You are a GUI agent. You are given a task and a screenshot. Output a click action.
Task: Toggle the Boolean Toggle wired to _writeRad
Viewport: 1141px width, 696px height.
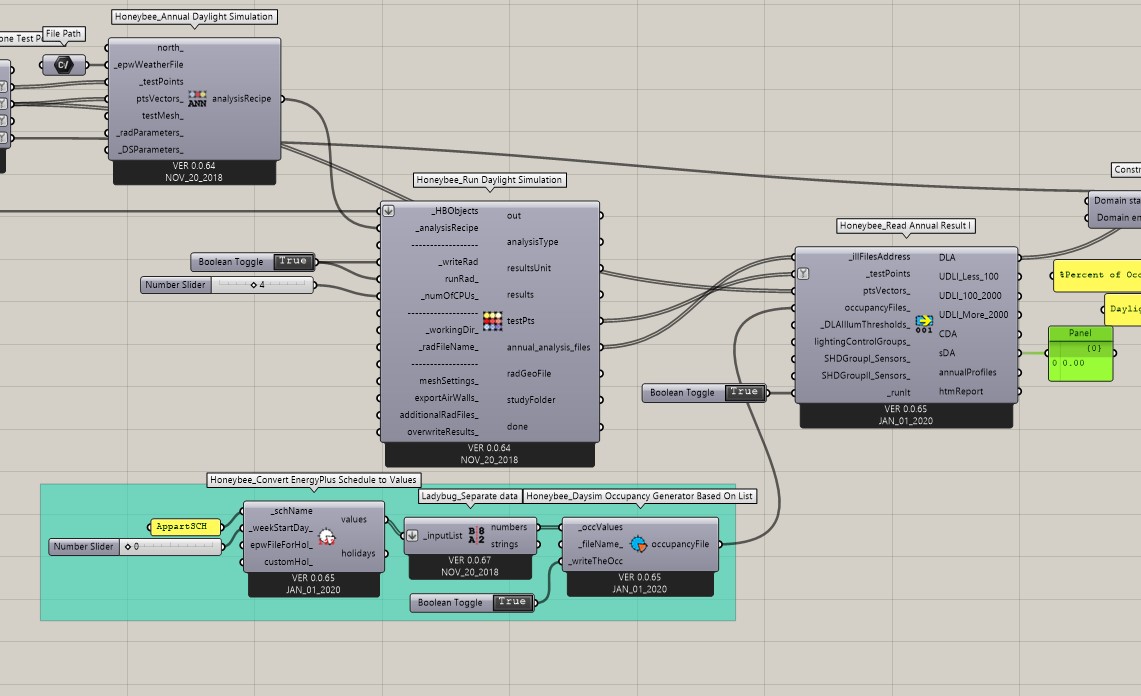pos(293,261)
